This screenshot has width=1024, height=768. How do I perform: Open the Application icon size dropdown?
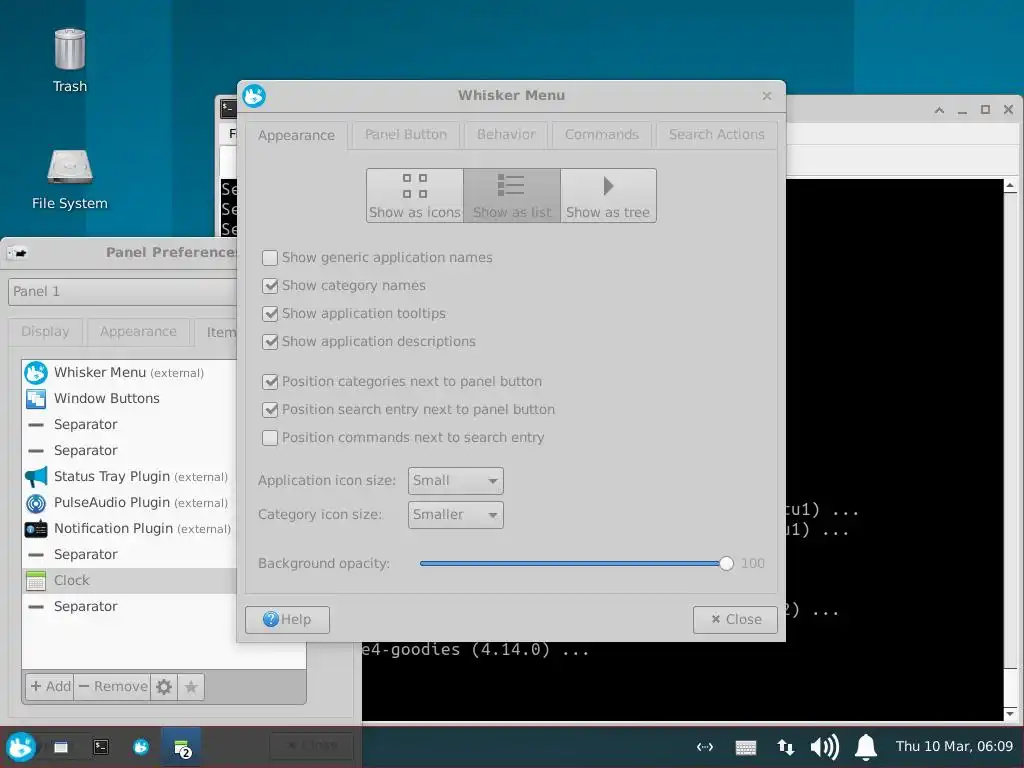[x=455, y=481]
